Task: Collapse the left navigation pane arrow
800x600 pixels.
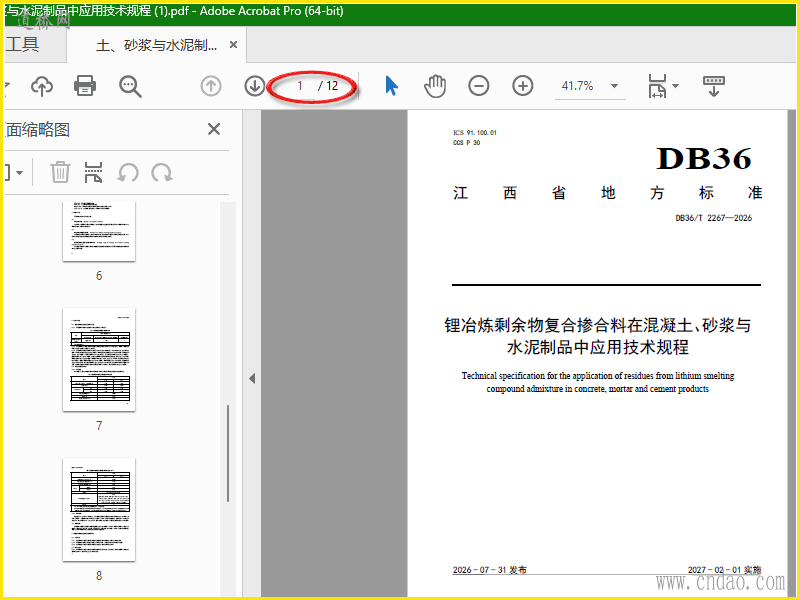Action: click(x=252, y=379)
